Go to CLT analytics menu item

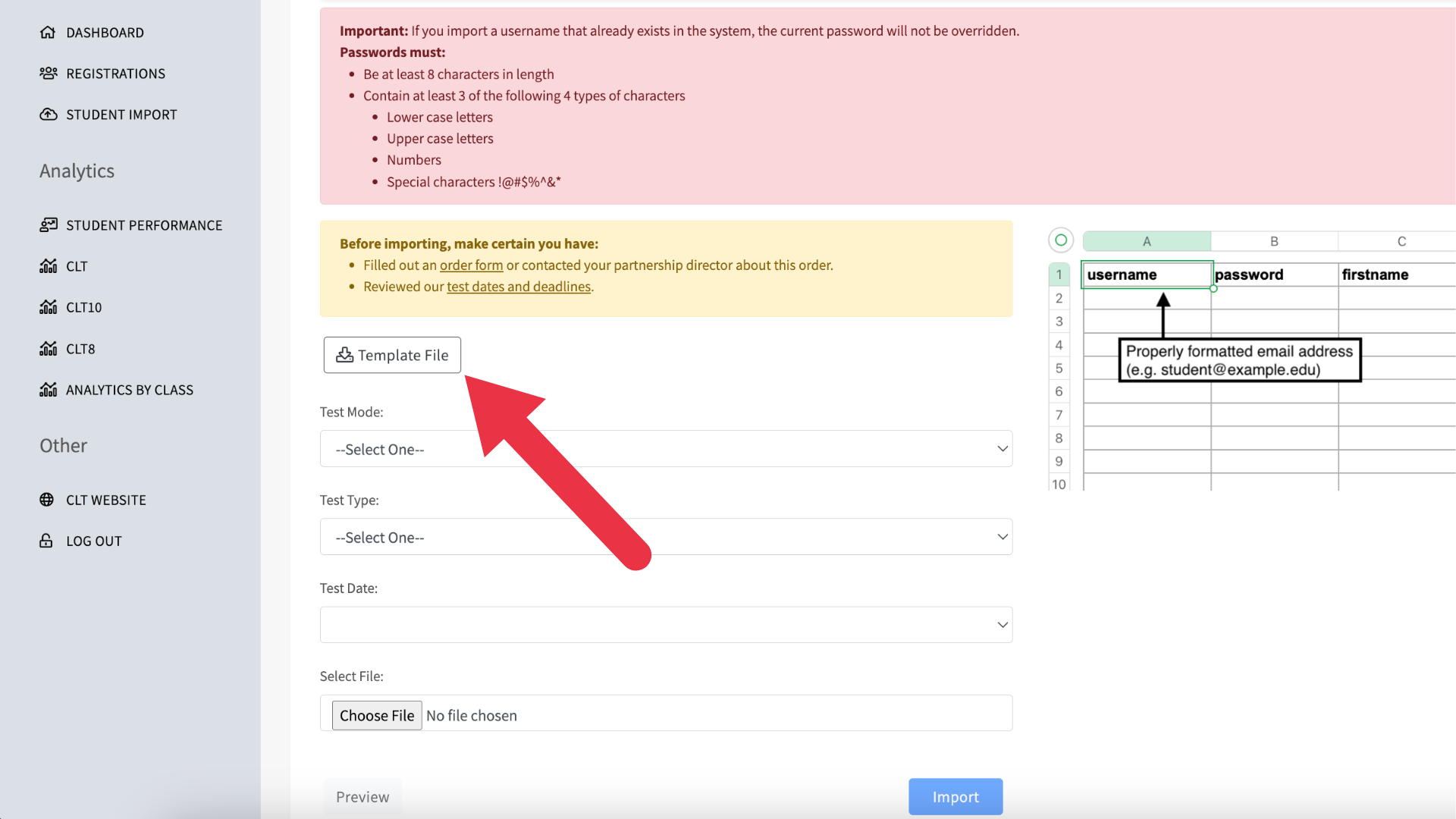[77, 266]
